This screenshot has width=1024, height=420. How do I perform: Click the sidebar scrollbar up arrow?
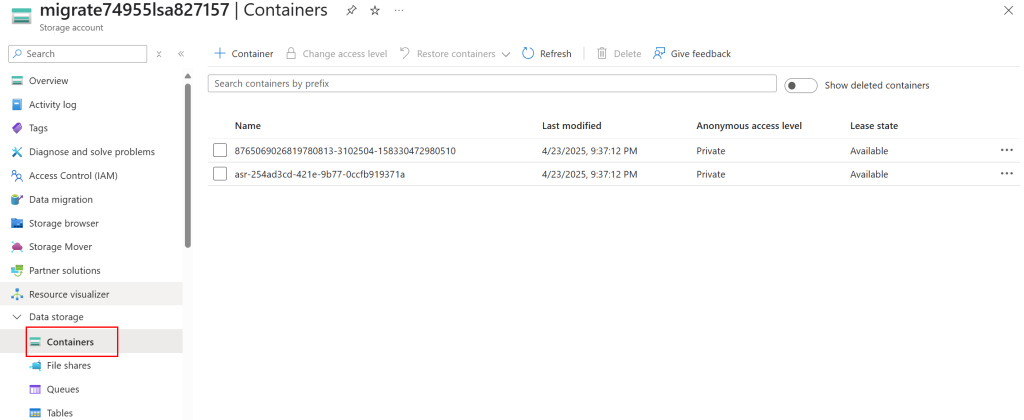188,76
